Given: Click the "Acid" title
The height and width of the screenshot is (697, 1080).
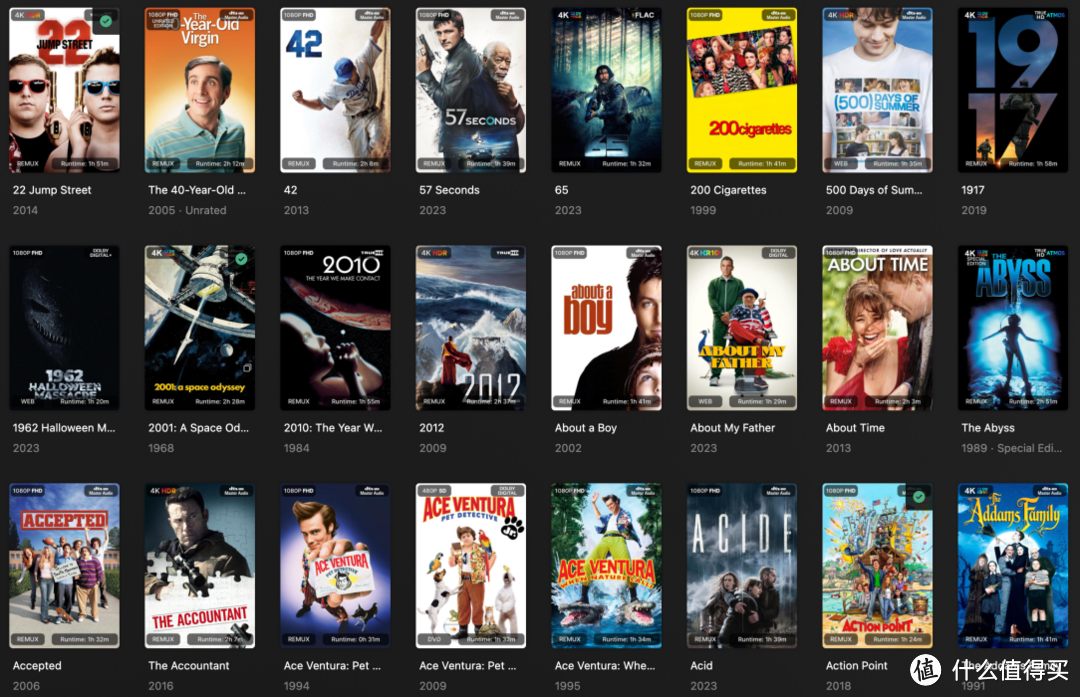Looking at the screenshot, I should click(x=701, y=665).
